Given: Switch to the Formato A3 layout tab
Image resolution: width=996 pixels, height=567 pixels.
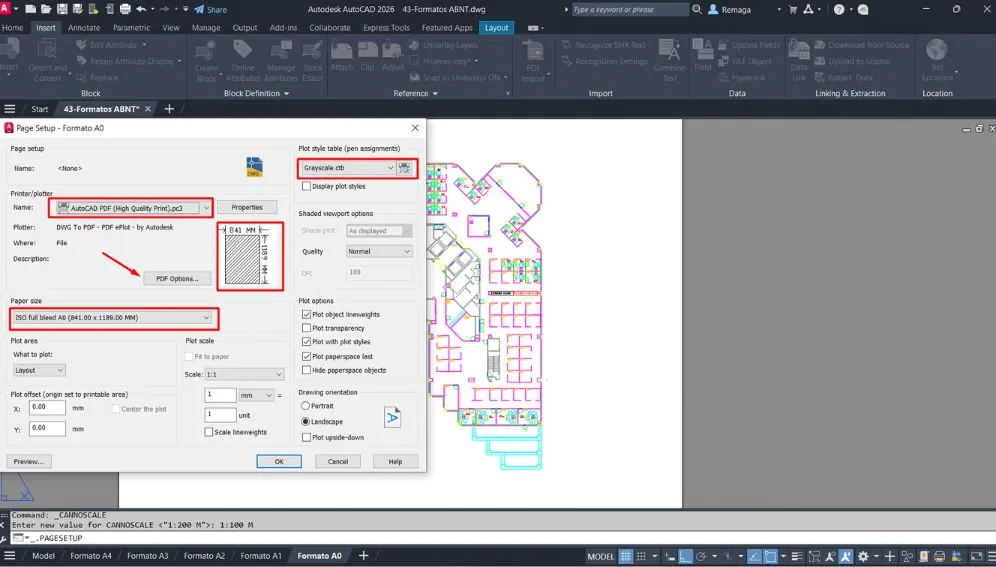Looking at the screenshot, I should 148,556.
